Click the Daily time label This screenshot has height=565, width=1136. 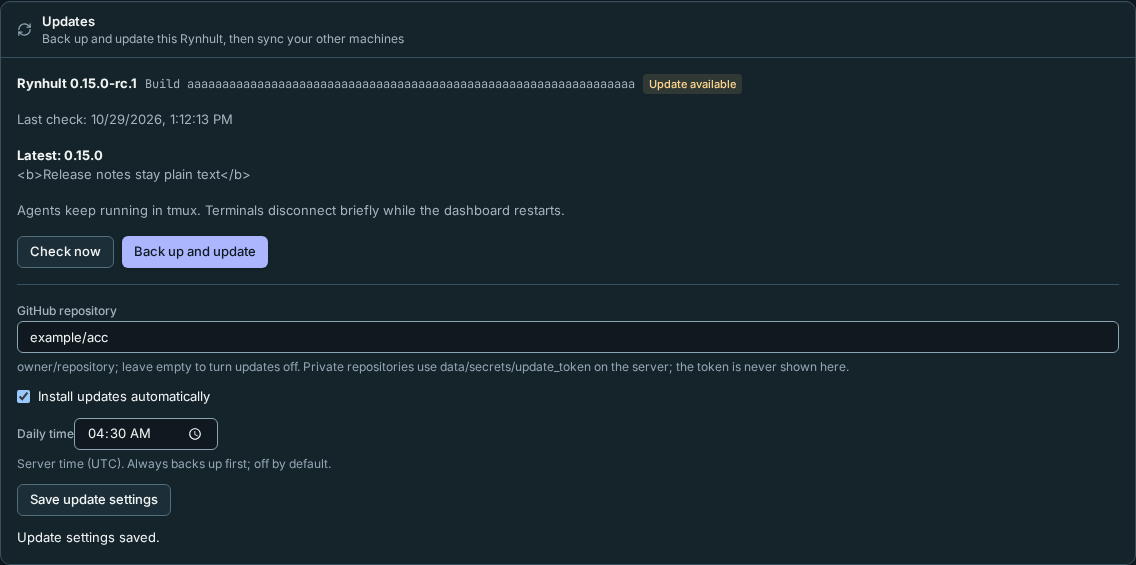point(46,434)
